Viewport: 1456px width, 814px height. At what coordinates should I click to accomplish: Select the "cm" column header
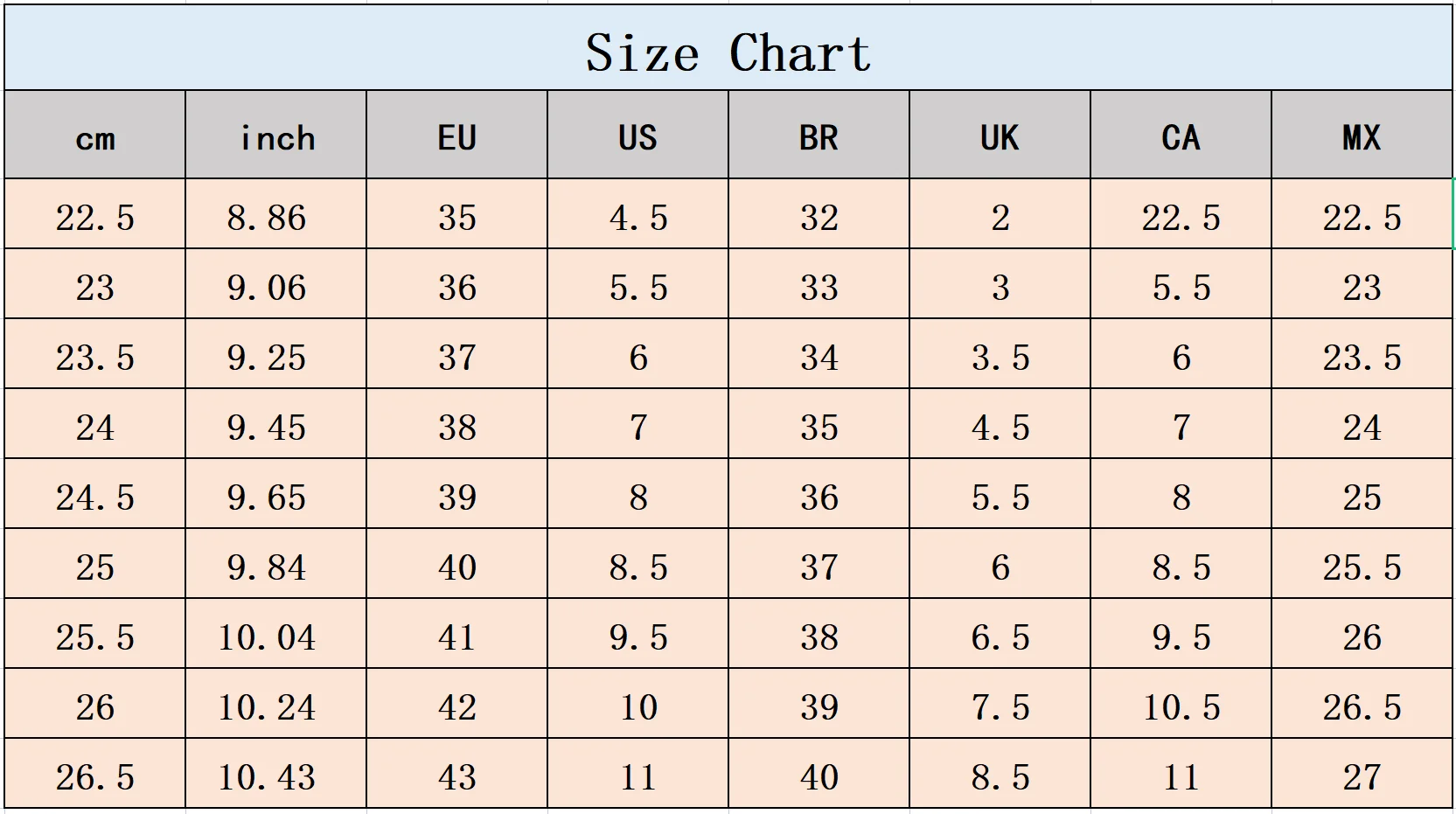coord(94,137)
